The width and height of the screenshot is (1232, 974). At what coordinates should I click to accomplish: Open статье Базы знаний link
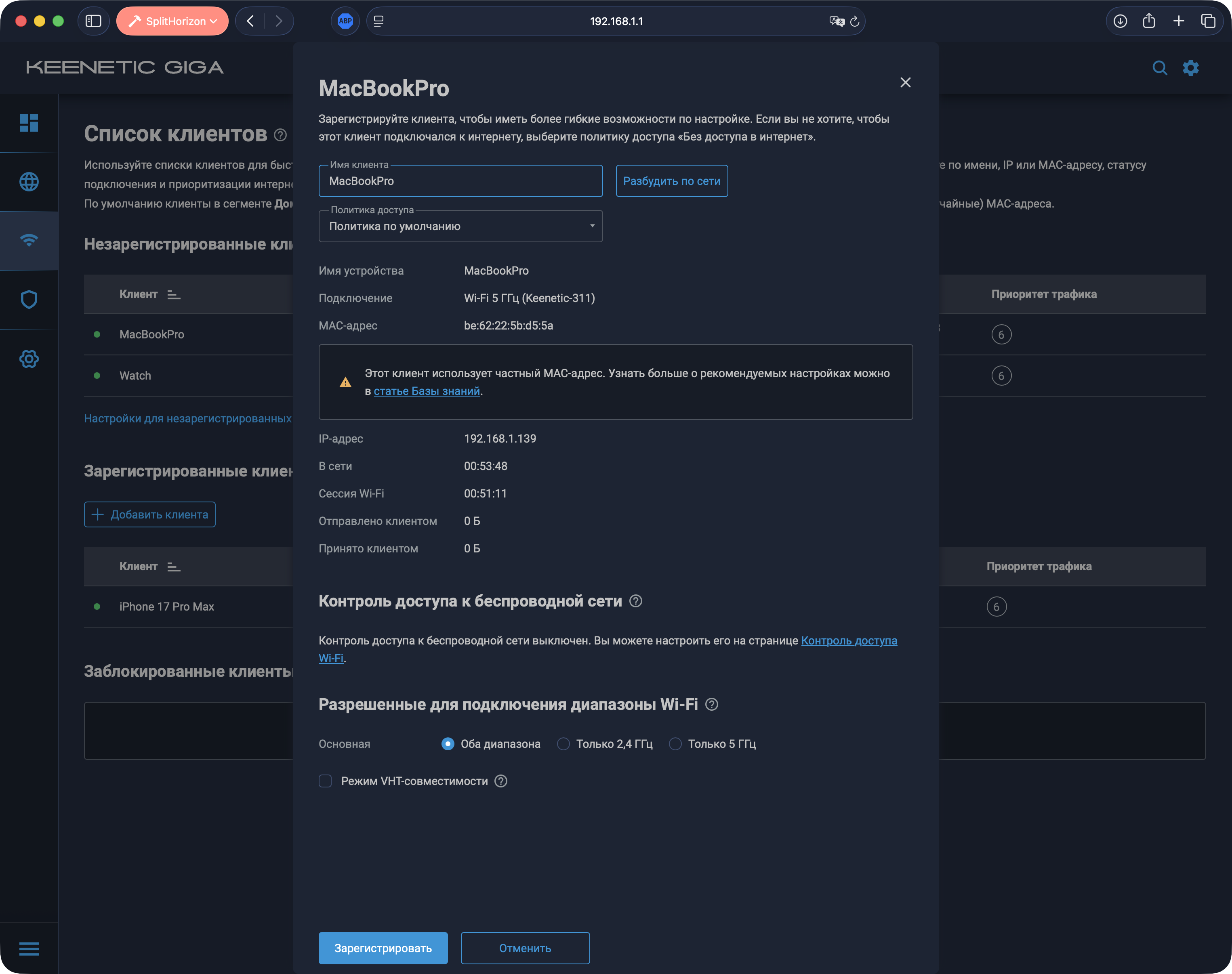(x=427, y=391)
